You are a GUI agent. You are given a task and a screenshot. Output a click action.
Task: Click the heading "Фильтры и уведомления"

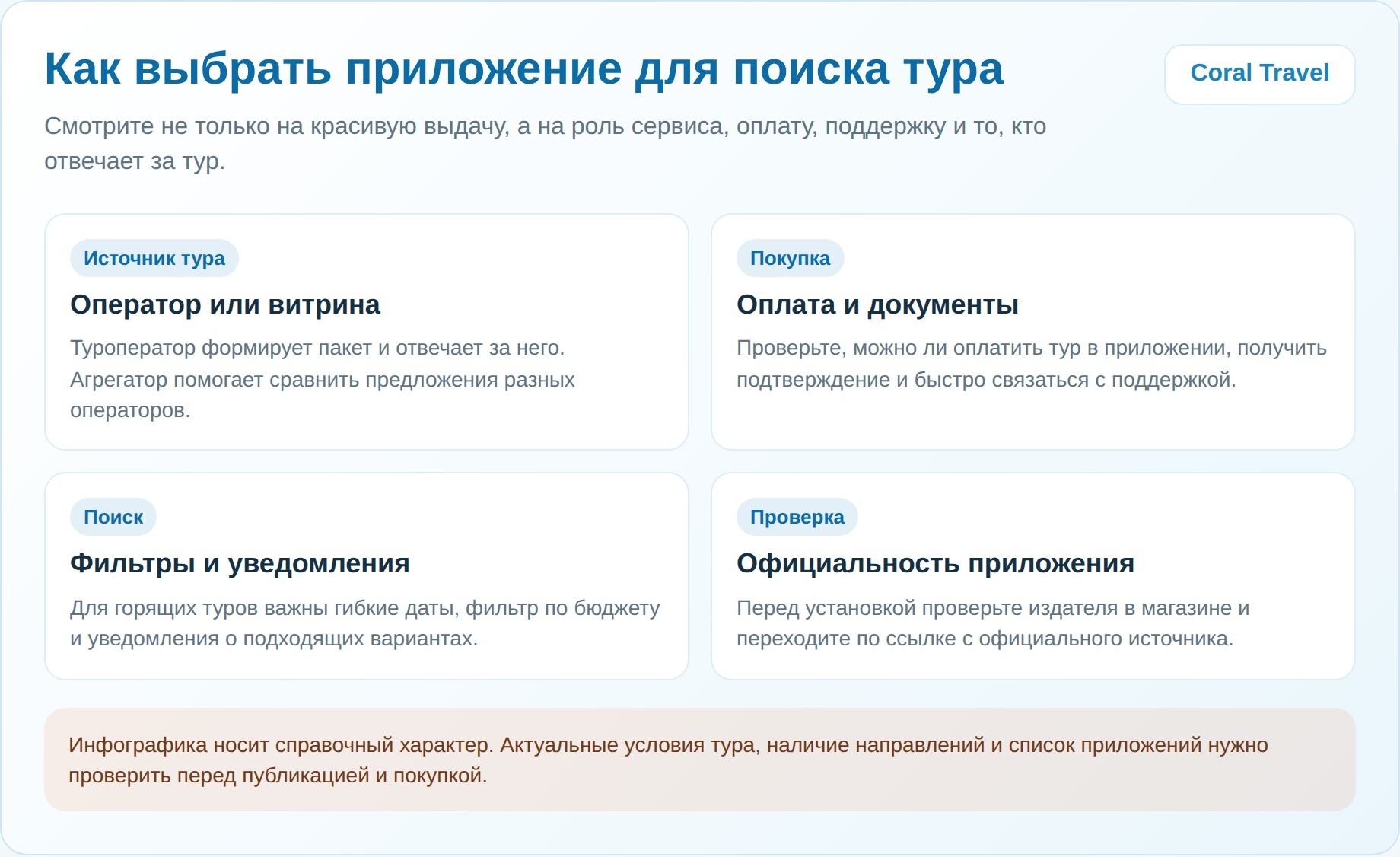click(x=240, y=563)
